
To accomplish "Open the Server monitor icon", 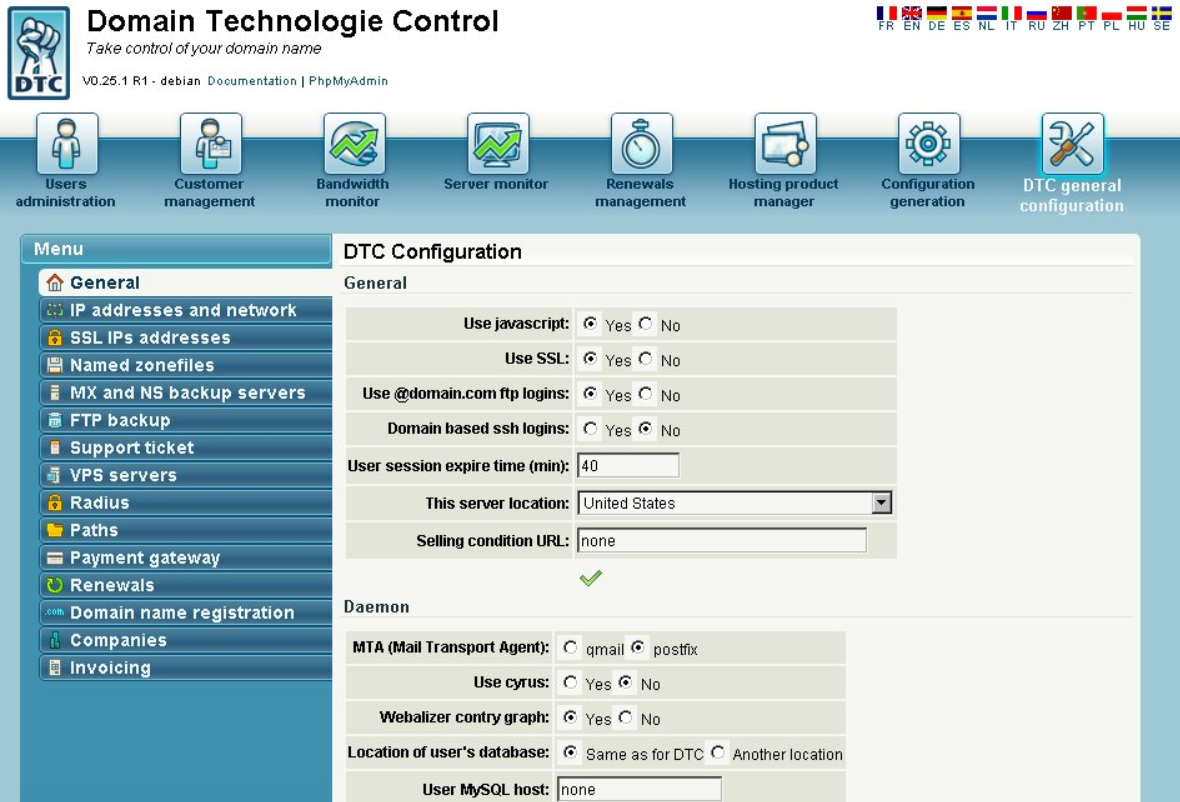I will click(498, 144).
